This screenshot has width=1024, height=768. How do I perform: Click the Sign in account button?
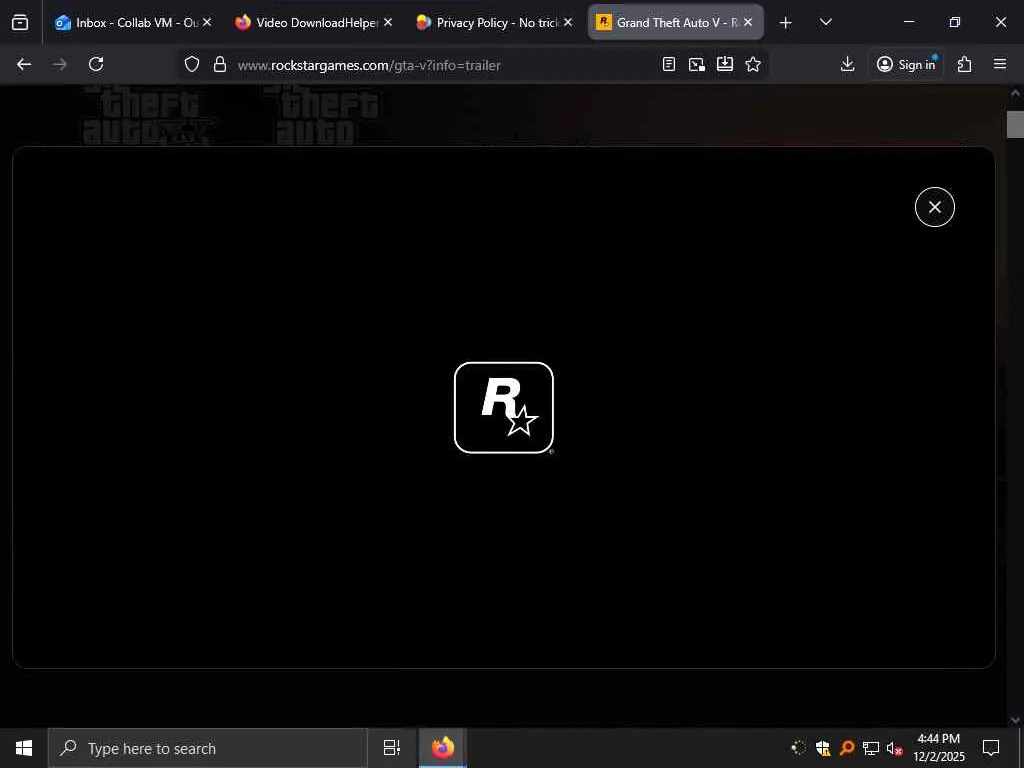pyautogui.click(x=906, y=64)
